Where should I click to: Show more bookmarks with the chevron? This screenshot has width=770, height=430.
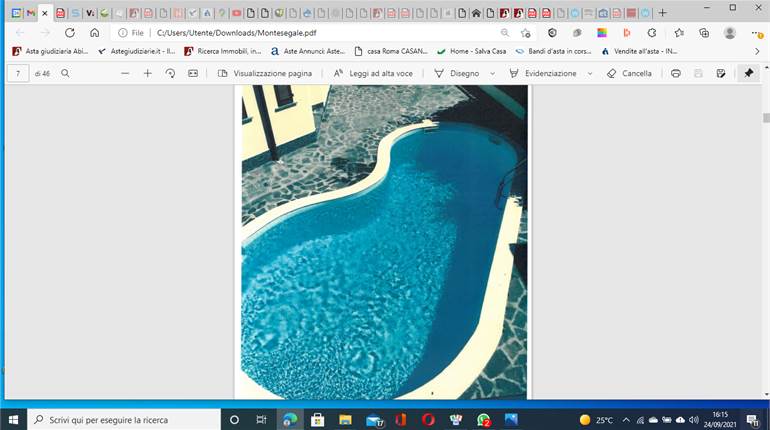tap(757, 51)
